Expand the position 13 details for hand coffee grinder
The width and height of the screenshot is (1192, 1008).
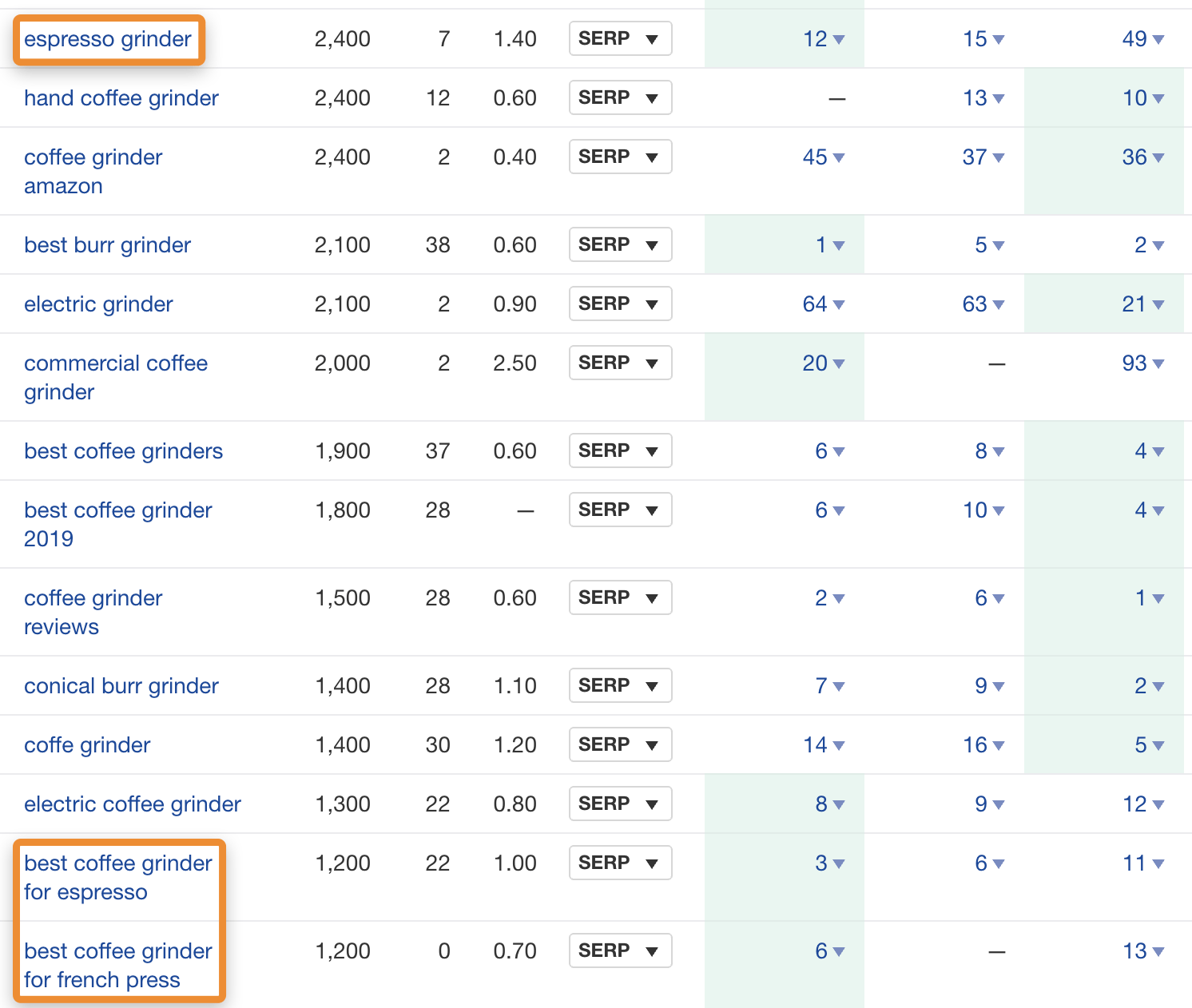tap(978, 97)
